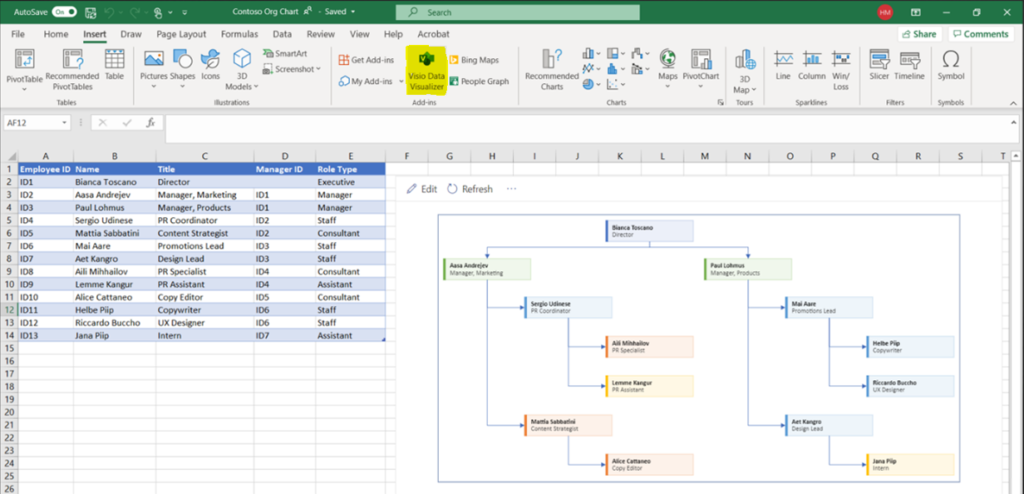1024x494 pixels.
Task: Insert a PivotTable from the ribbon
Action: 24,66
